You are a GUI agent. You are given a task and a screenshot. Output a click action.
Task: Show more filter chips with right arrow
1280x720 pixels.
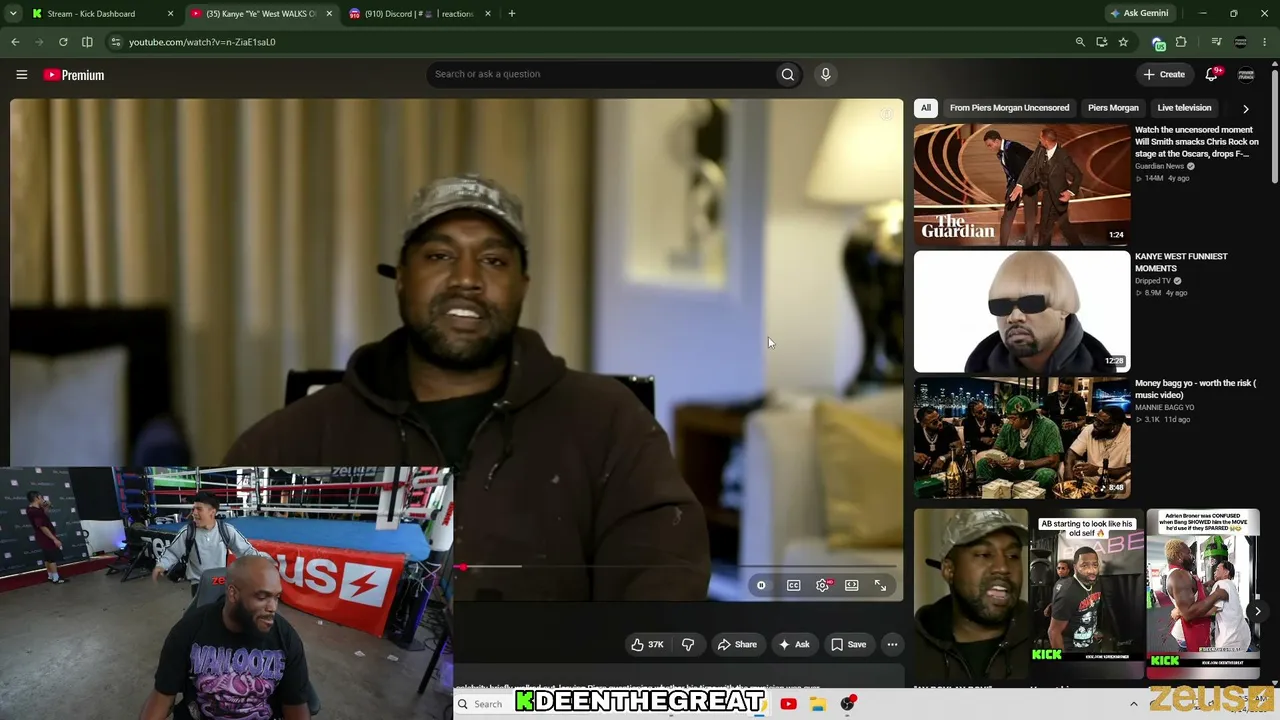1245,108
